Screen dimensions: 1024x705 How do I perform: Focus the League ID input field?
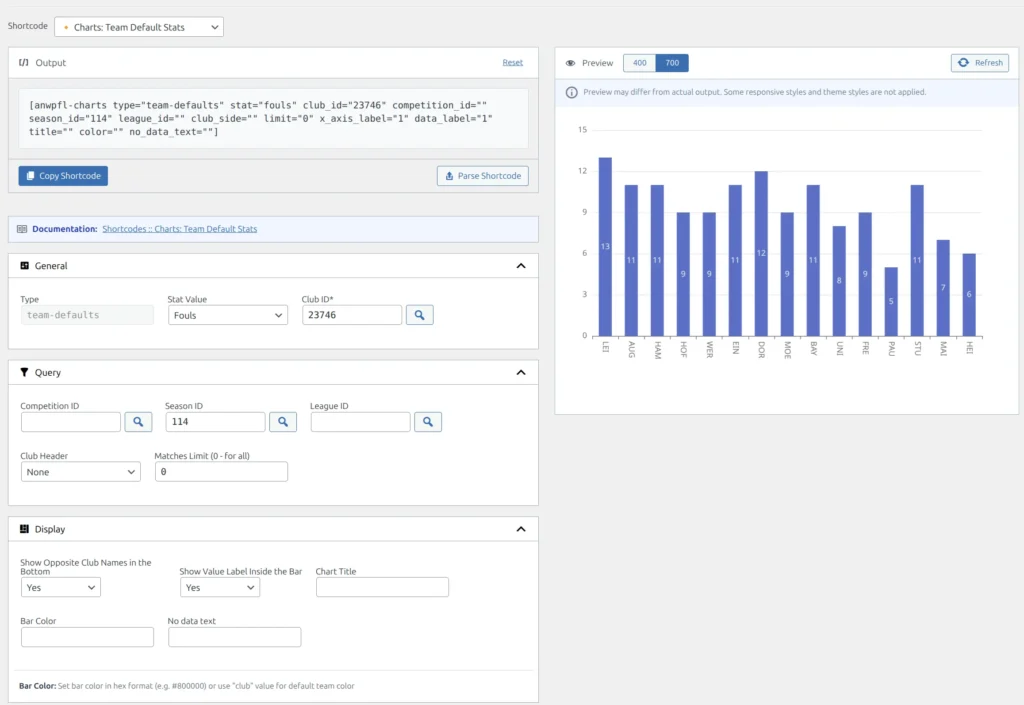[x=360, y=422]
